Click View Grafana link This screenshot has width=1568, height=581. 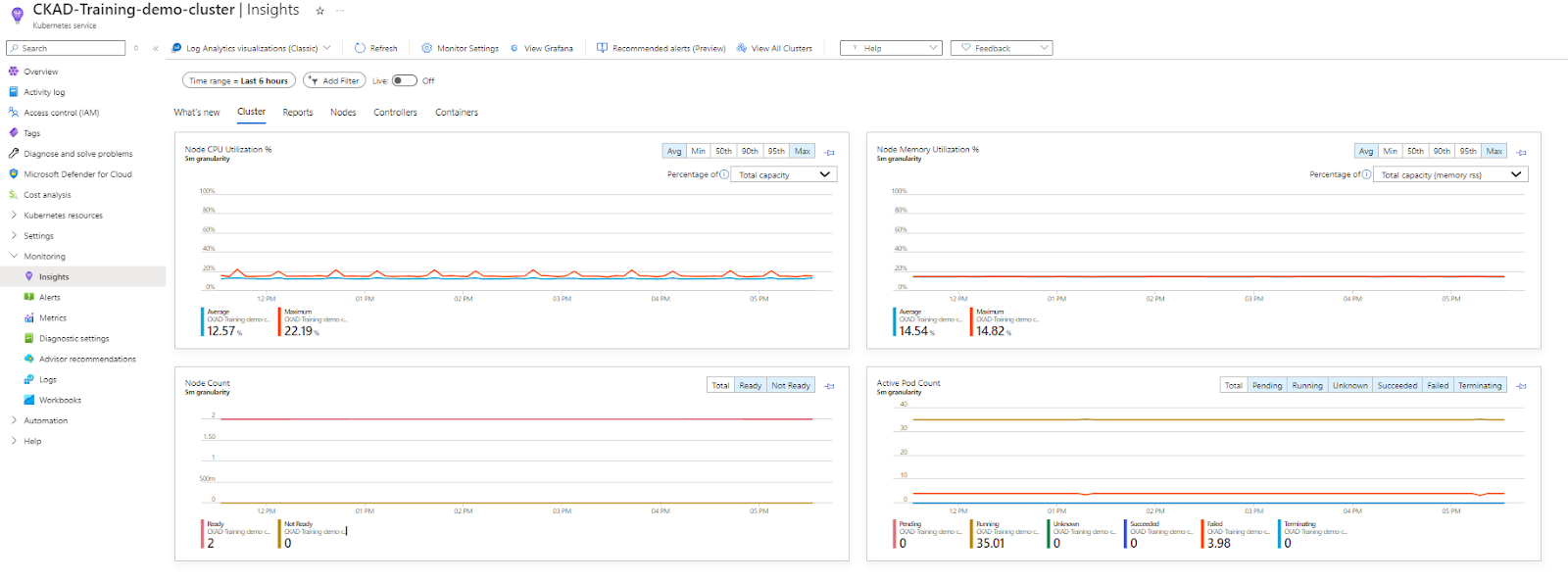click(x=541, y=48)
